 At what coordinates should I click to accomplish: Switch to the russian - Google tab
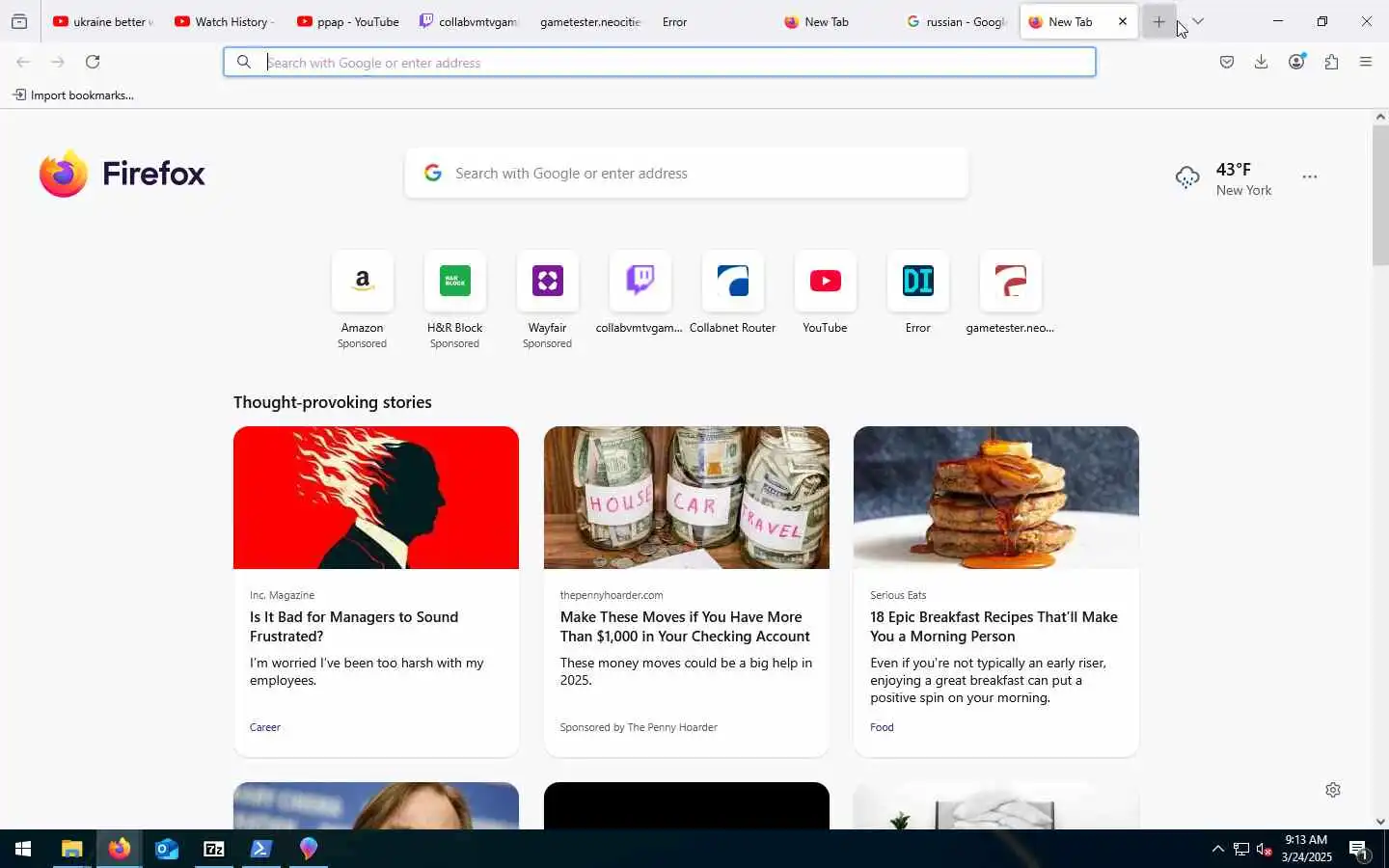click(957, 21)
